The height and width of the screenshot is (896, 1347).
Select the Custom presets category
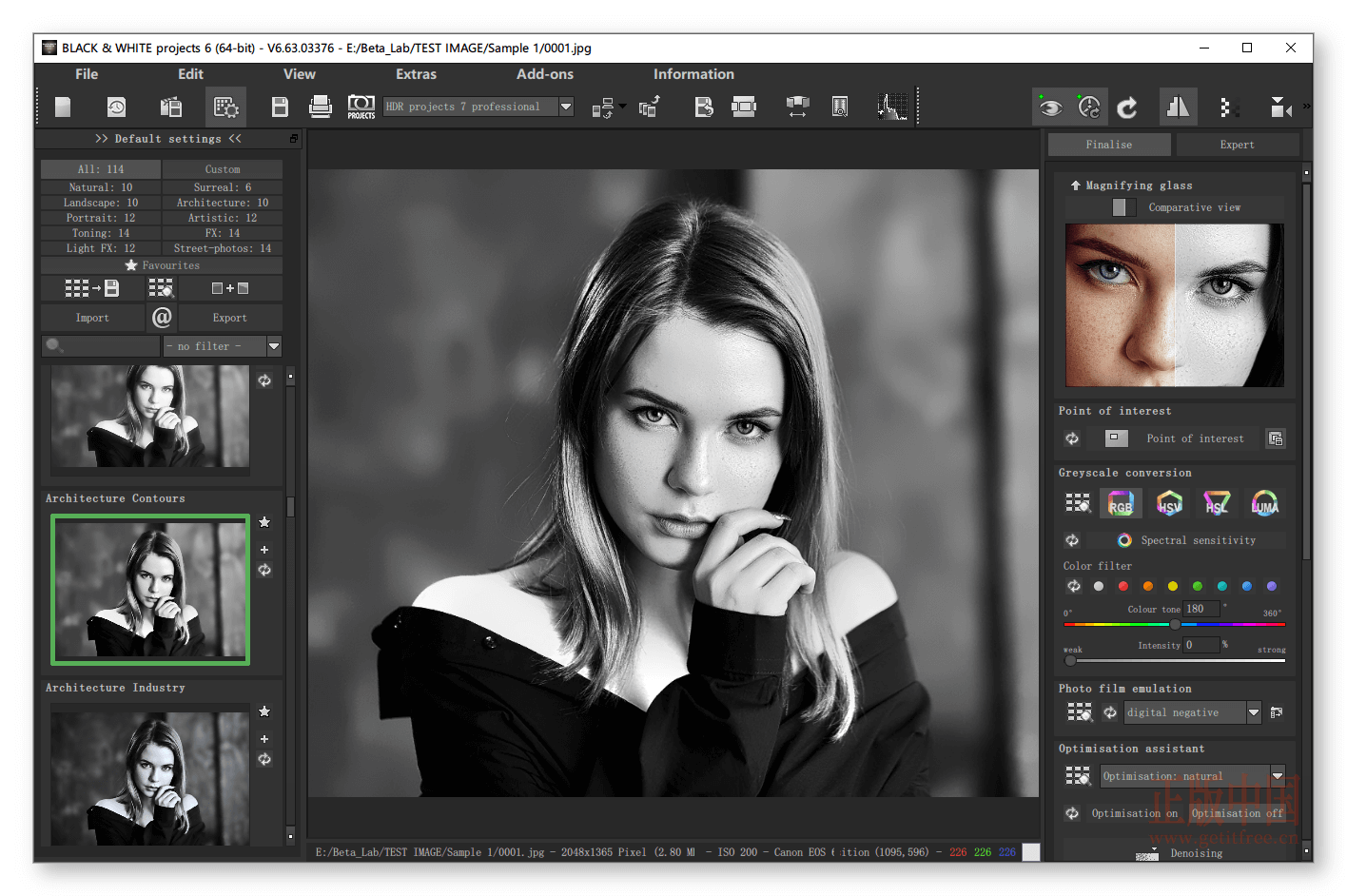coord(223,169)
